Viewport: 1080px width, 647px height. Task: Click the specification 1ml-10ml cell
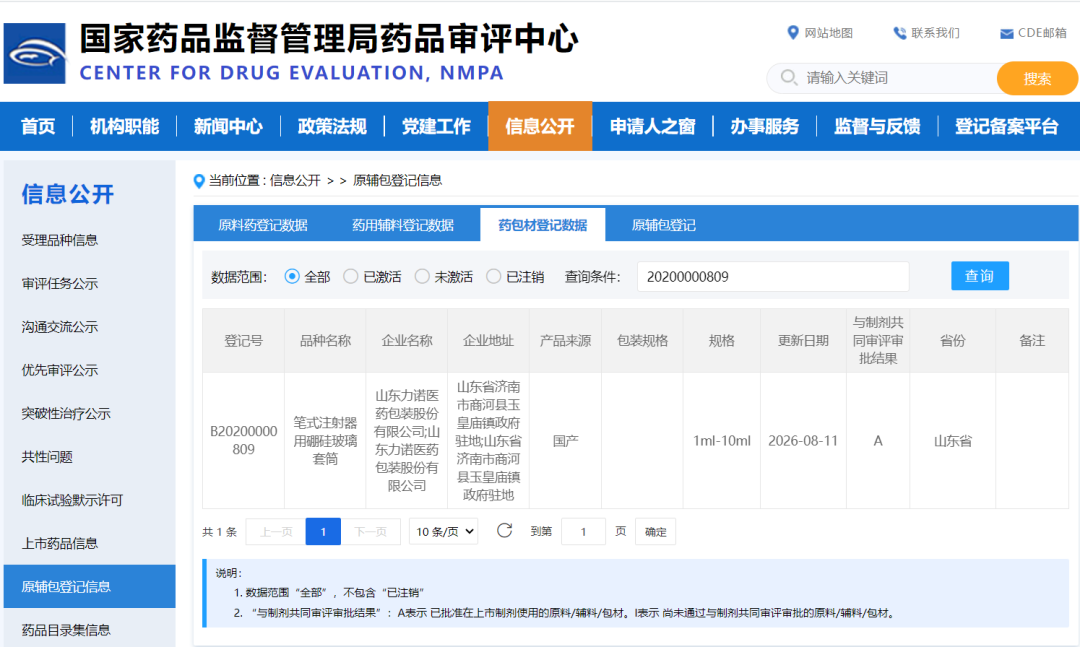click(x=722, y=440)
